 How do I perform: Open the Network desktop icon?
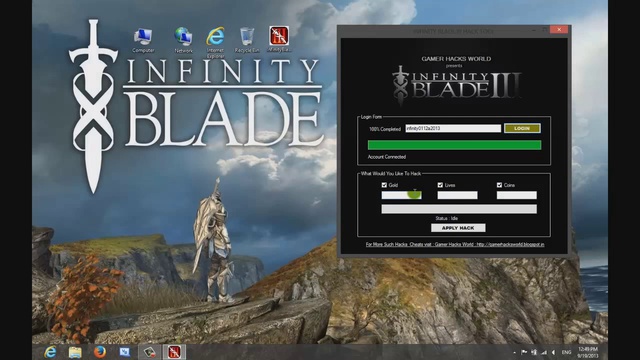click(x=183, y=40)
